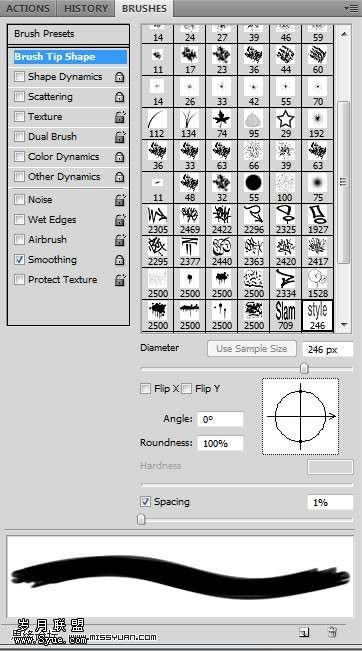Screen dimensions: 362x651
Task: Switch to the History tab
Action: 86,8
